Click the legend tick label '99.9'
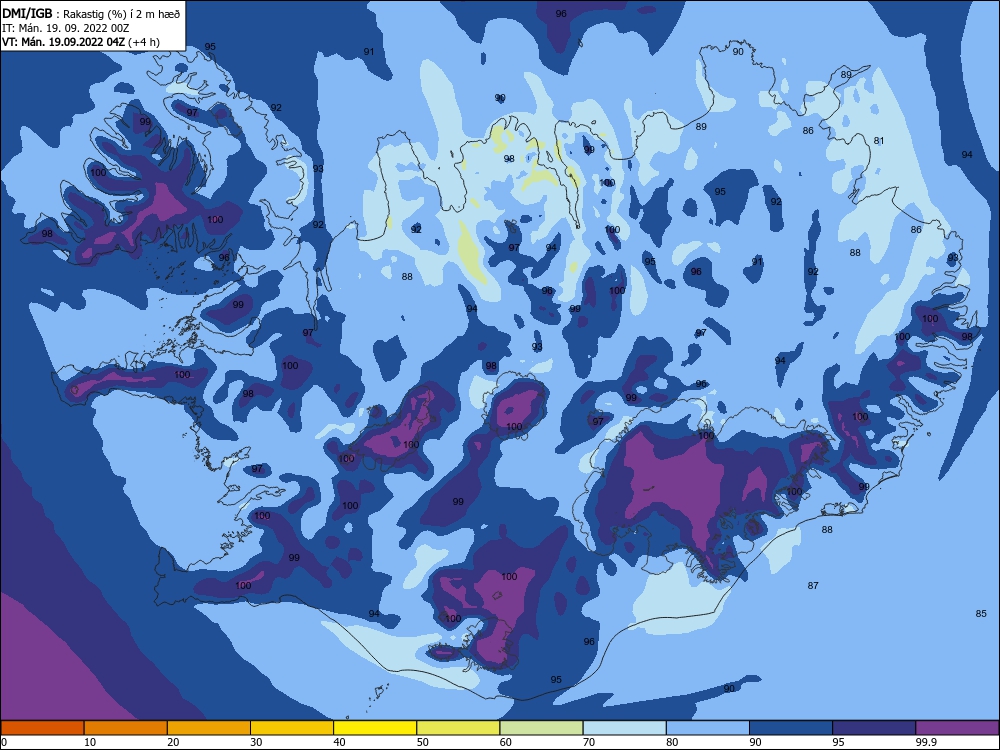Screen dimensions: 1000x750 click(925, 742)
